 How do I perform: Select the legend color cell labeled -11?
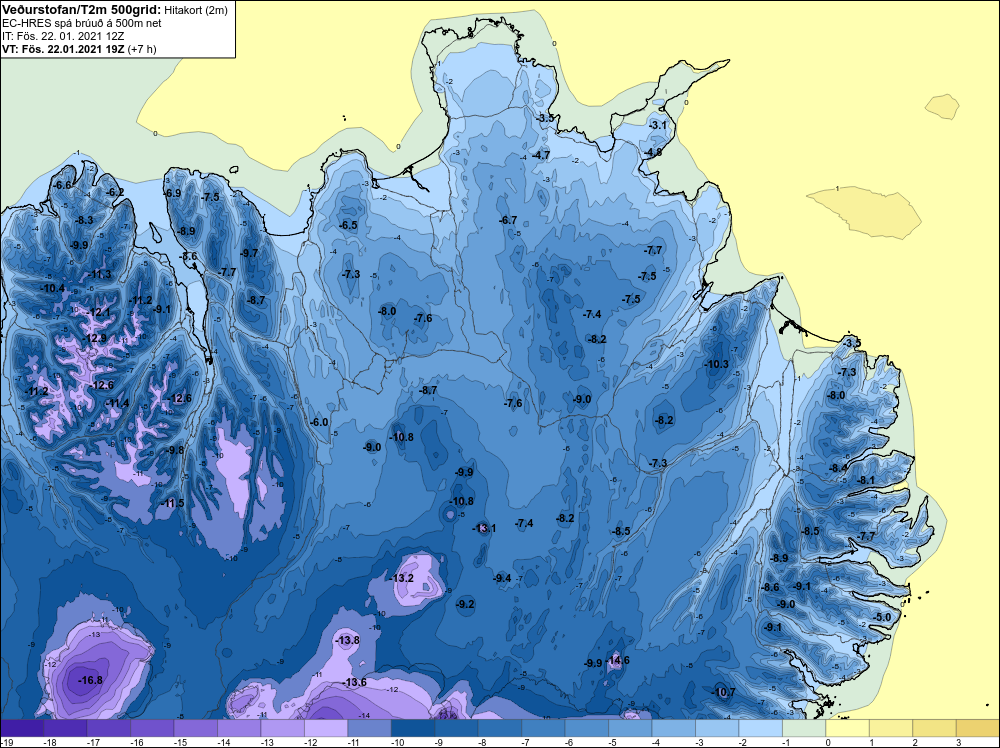[x=370, y=728]
